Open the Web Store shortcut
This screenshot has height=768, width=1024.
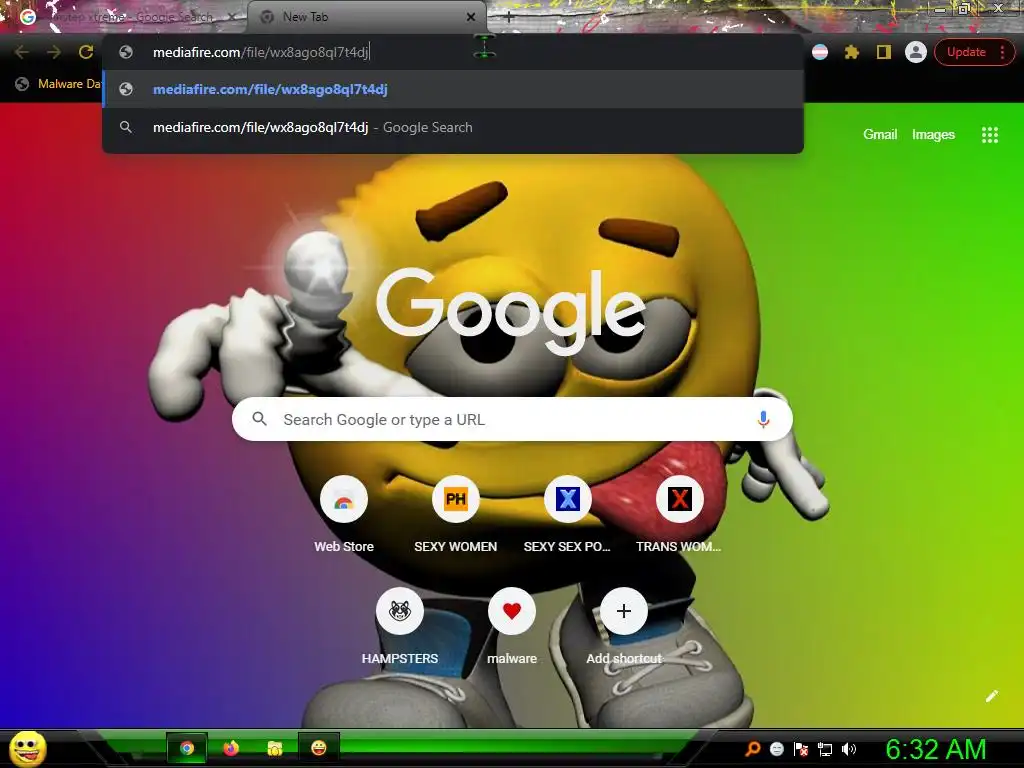point(344,499)
